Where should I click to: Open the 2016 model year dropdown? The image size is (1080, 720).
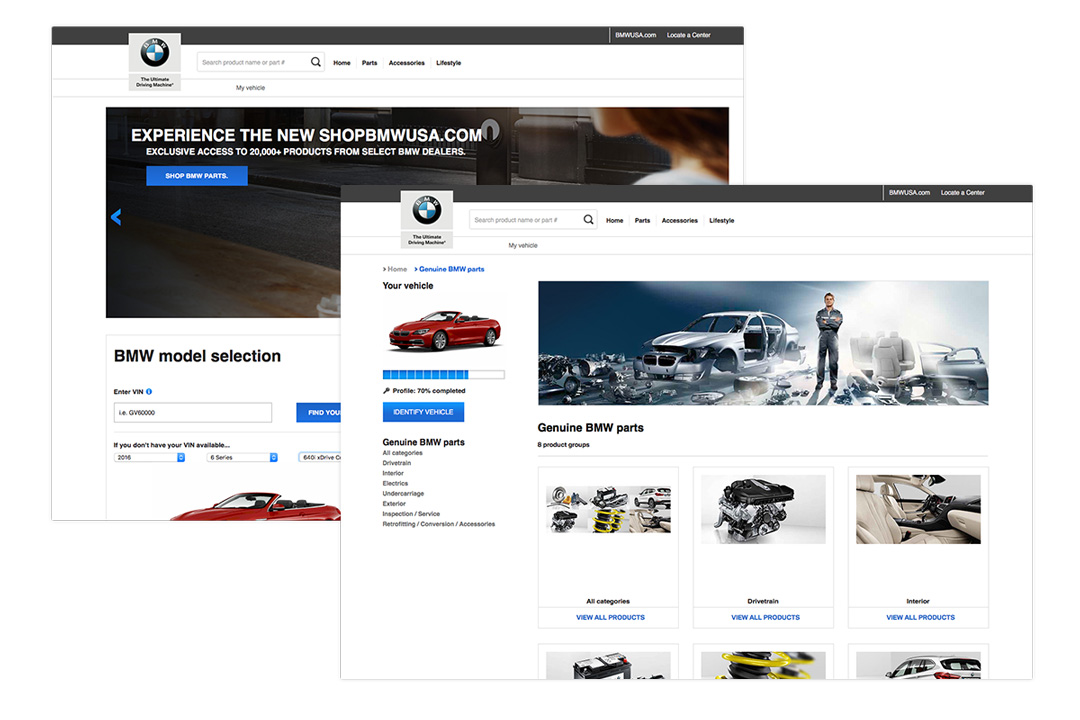[x=149, y=457]
